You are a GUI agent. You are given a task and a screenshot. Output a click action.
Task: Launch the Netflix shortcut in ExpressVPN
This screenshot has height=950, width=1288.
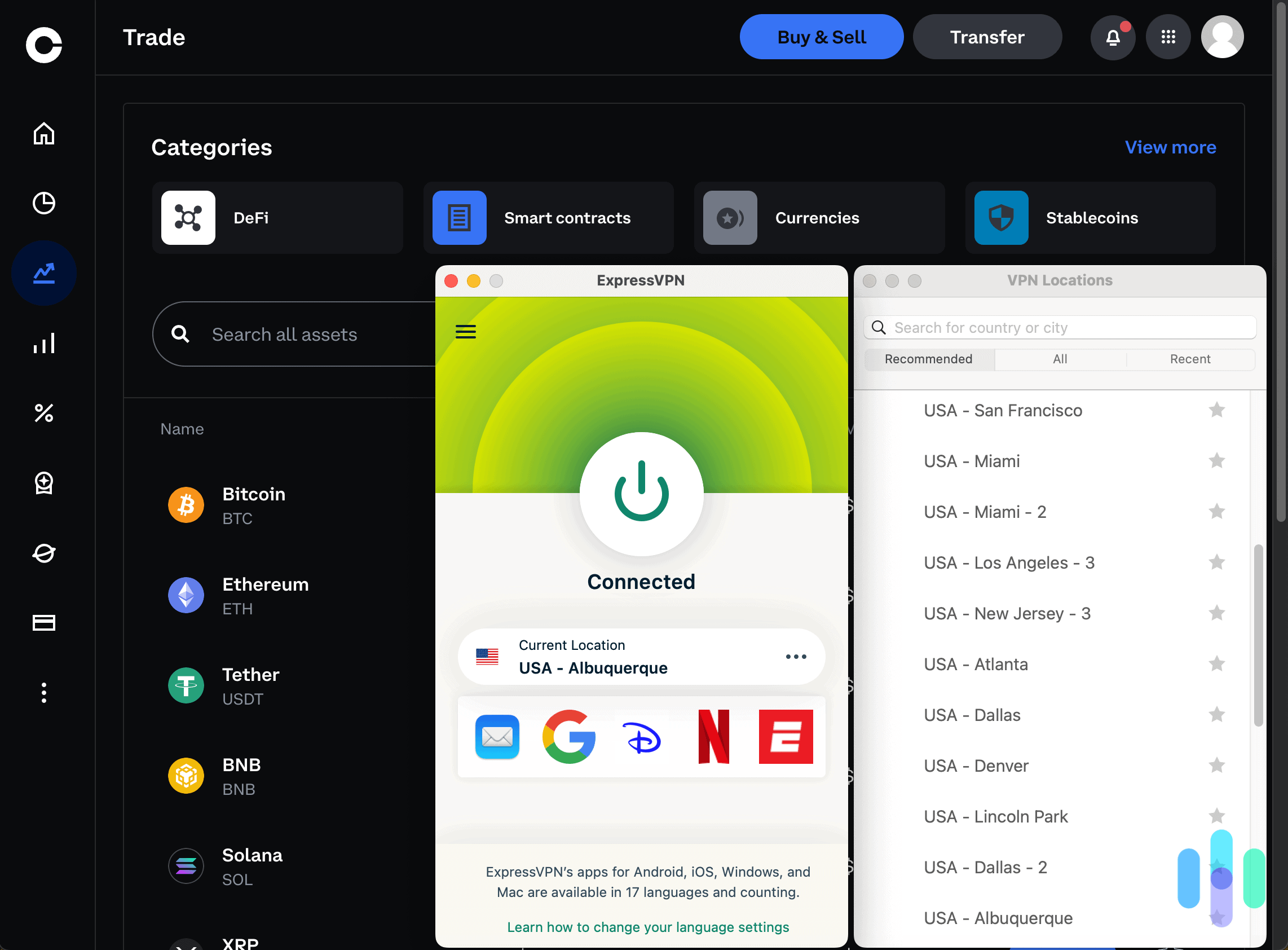pos(714,737)
